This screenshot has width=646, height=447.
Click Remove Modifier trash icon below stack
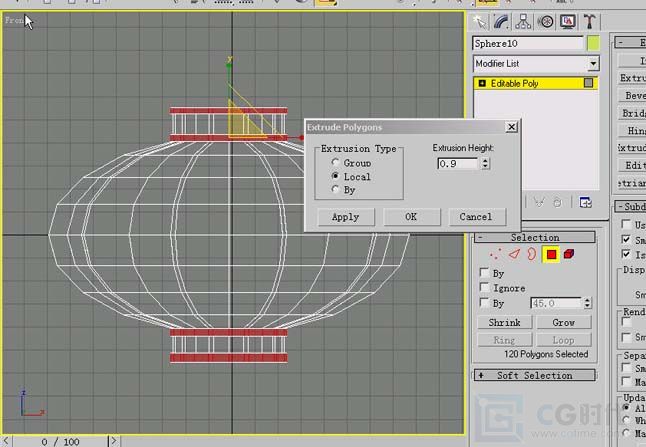(557, 202)
